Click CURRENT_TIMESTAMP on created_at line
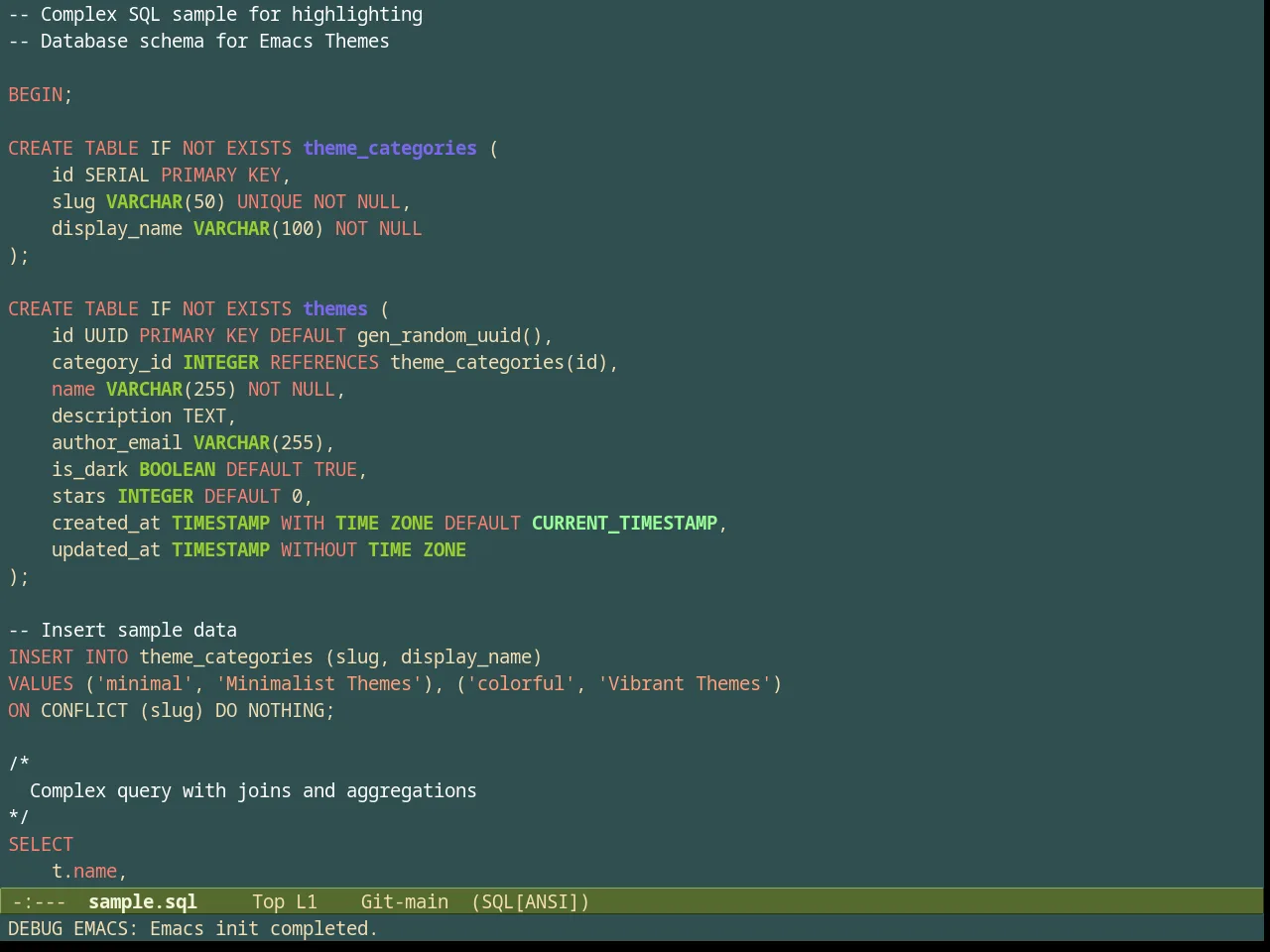 (x=624, y=523)
